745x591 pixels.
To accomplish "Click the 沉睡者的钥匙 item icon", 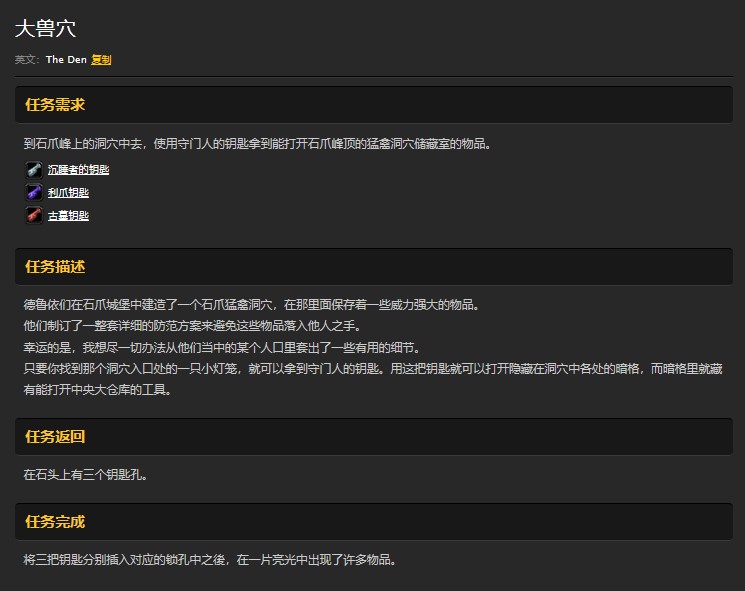I will pos(34,169).
